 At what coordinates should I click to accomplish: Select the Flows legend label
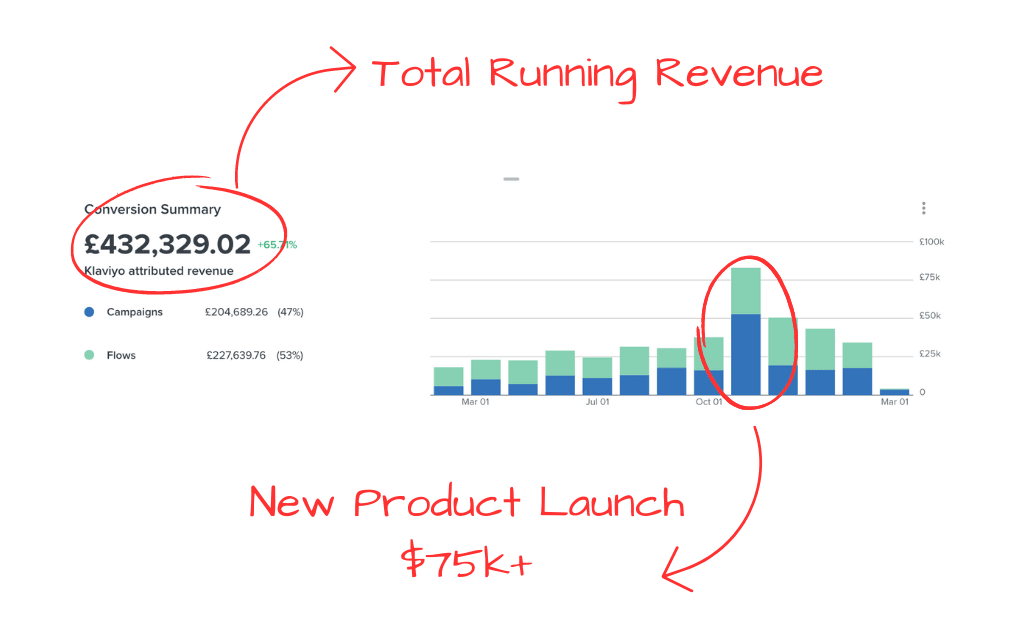(121, 355)
